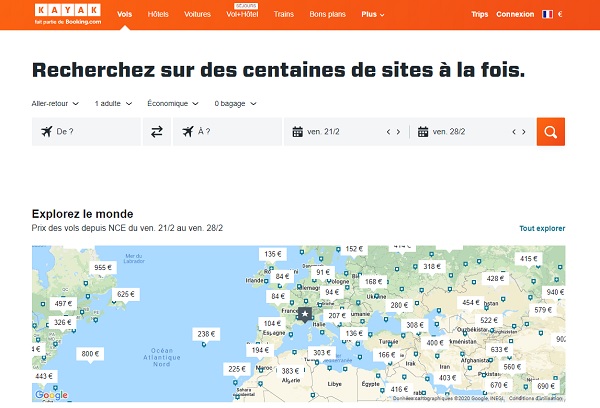
Task: Go to next day for departure date
Action: coord(398,132)
